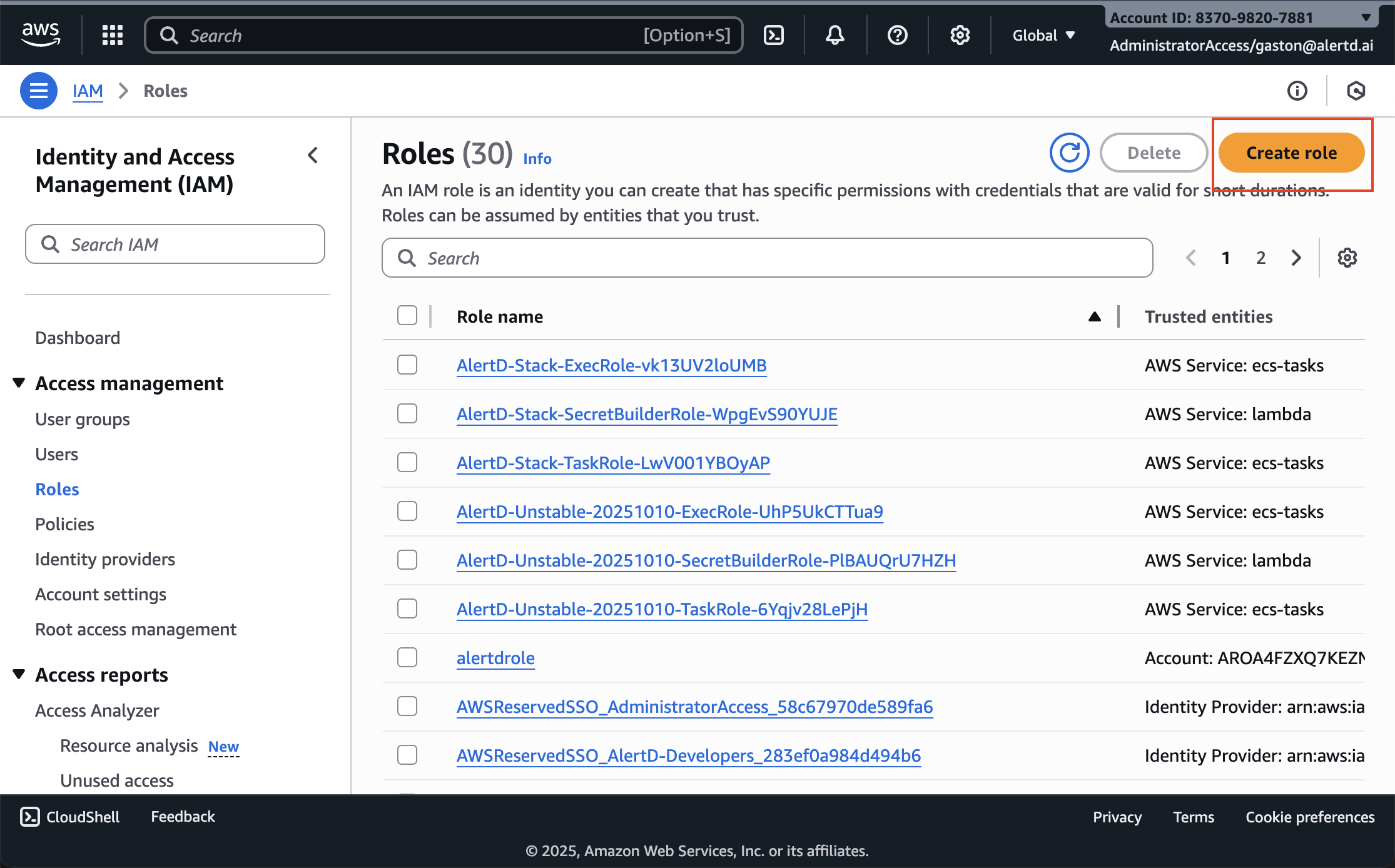This screenshot has width=1395, height=868.
Task: Select the alertdrole row checkbox
Action: pos(407,657)
